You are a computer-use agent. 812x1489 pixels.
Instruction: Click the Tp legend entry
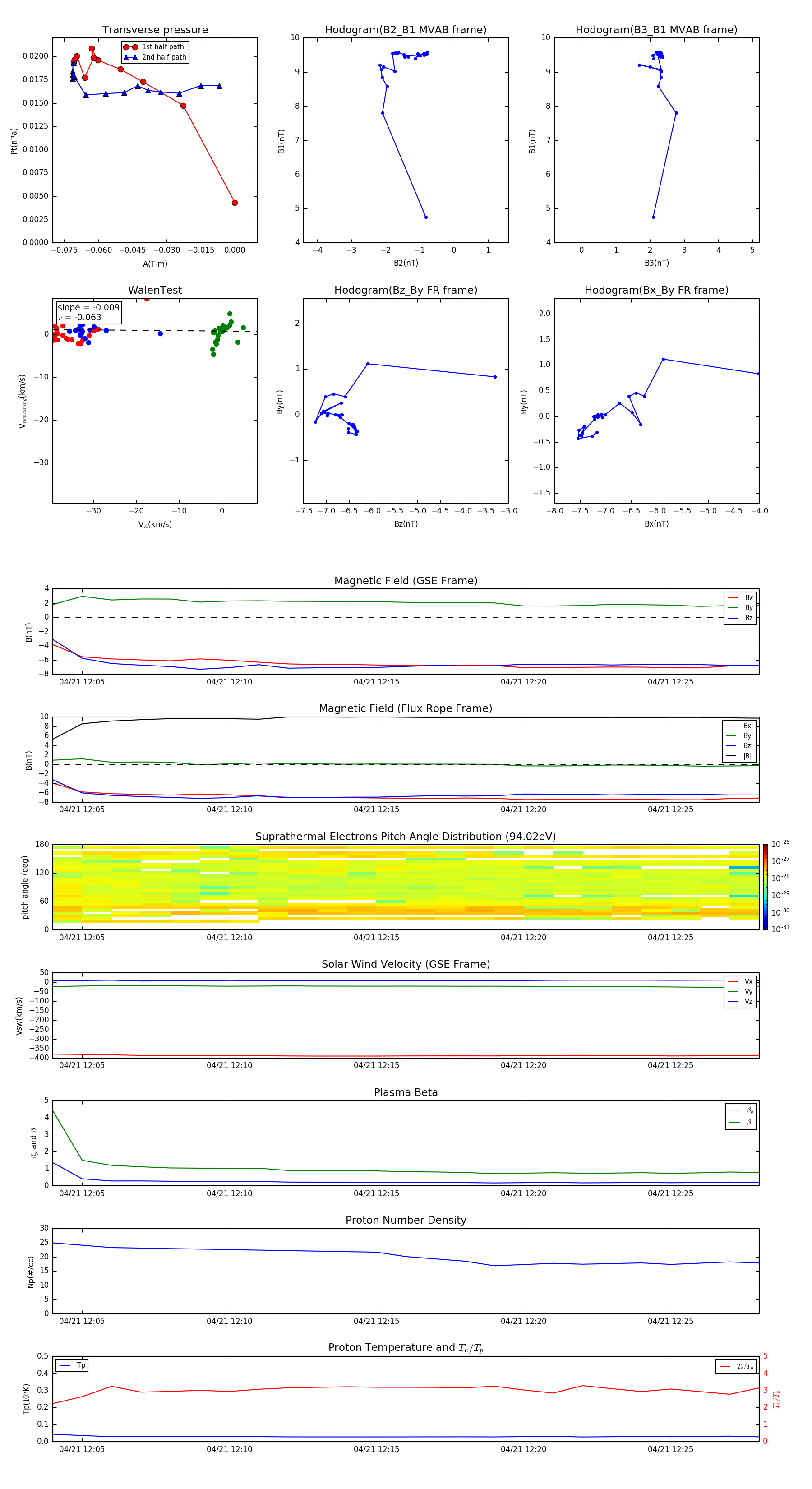72,1366
